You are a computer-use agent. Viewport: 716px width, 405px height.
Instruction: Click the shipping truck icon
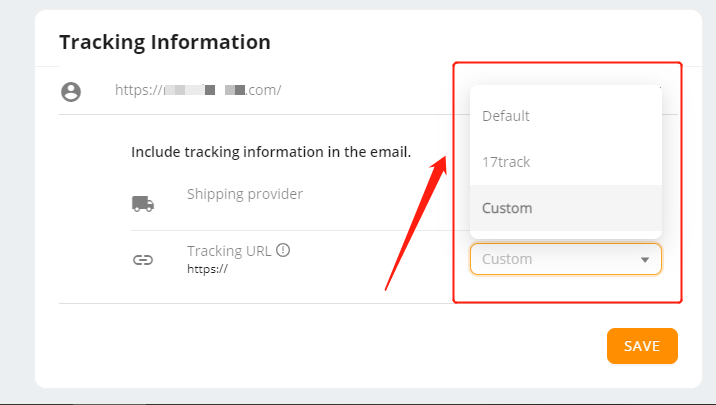pyautogui.click(x=143, y=204)
